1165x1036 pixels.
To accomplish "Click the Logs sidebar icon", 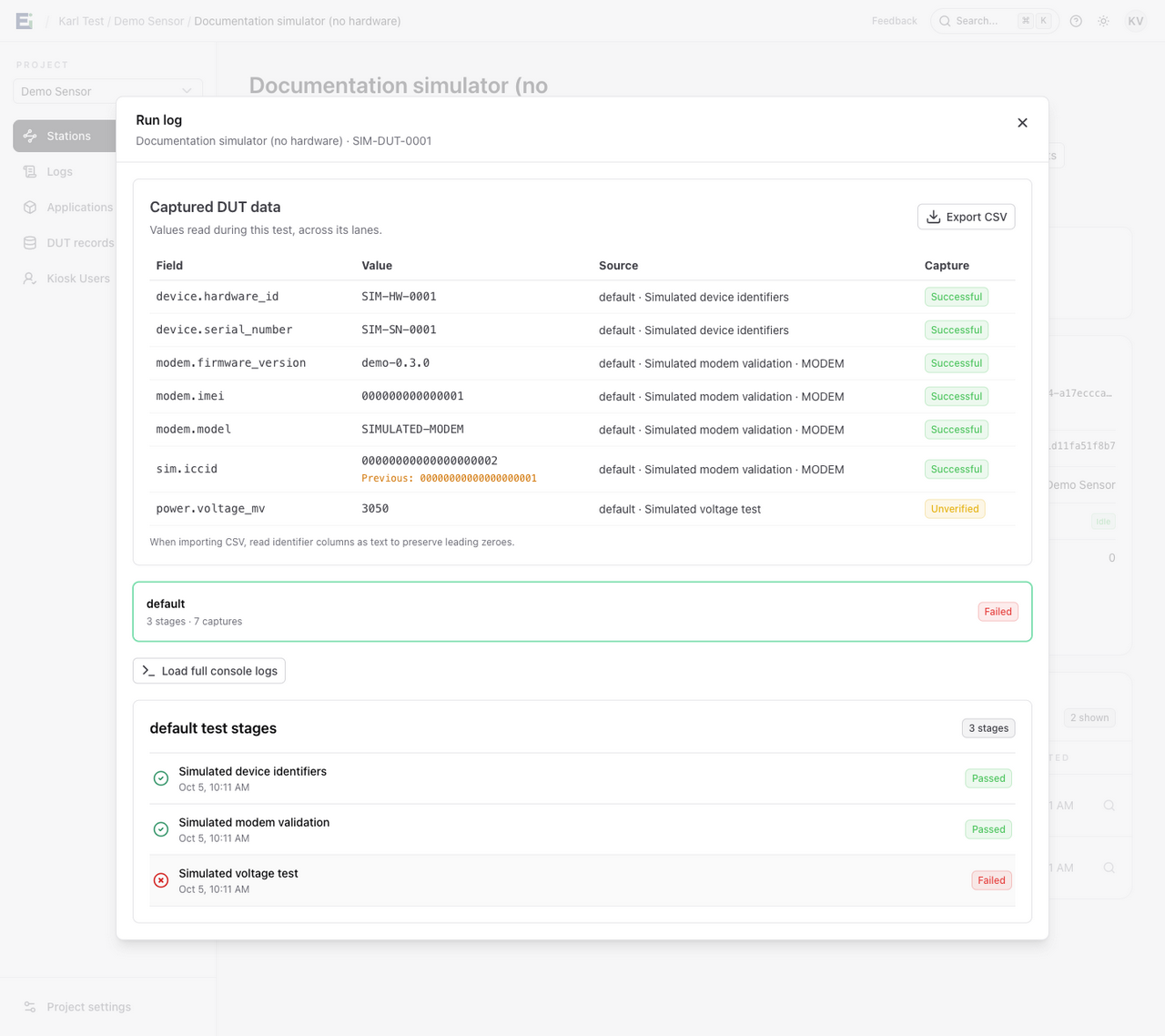I will 30,171.
